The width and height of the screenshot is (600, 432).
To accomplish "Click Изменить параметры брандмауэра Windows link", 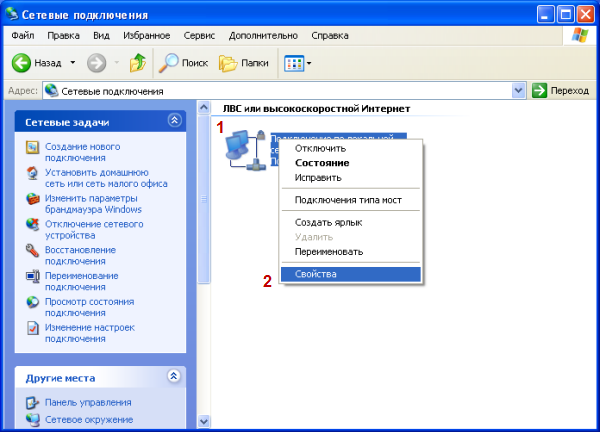I will point(93,204).
